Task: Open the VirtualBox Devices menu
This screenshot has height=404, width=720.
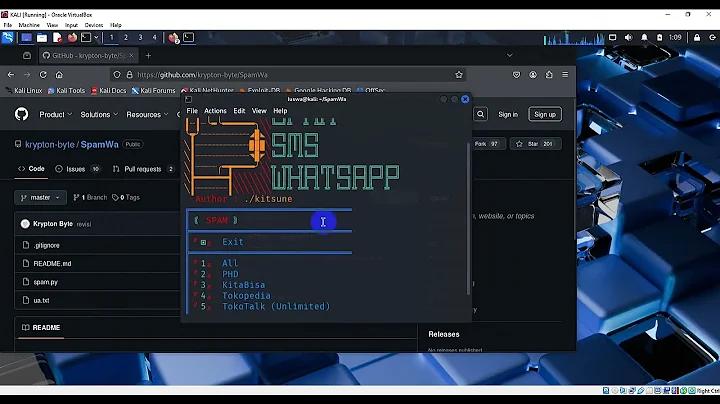Action: coord(94,25)
